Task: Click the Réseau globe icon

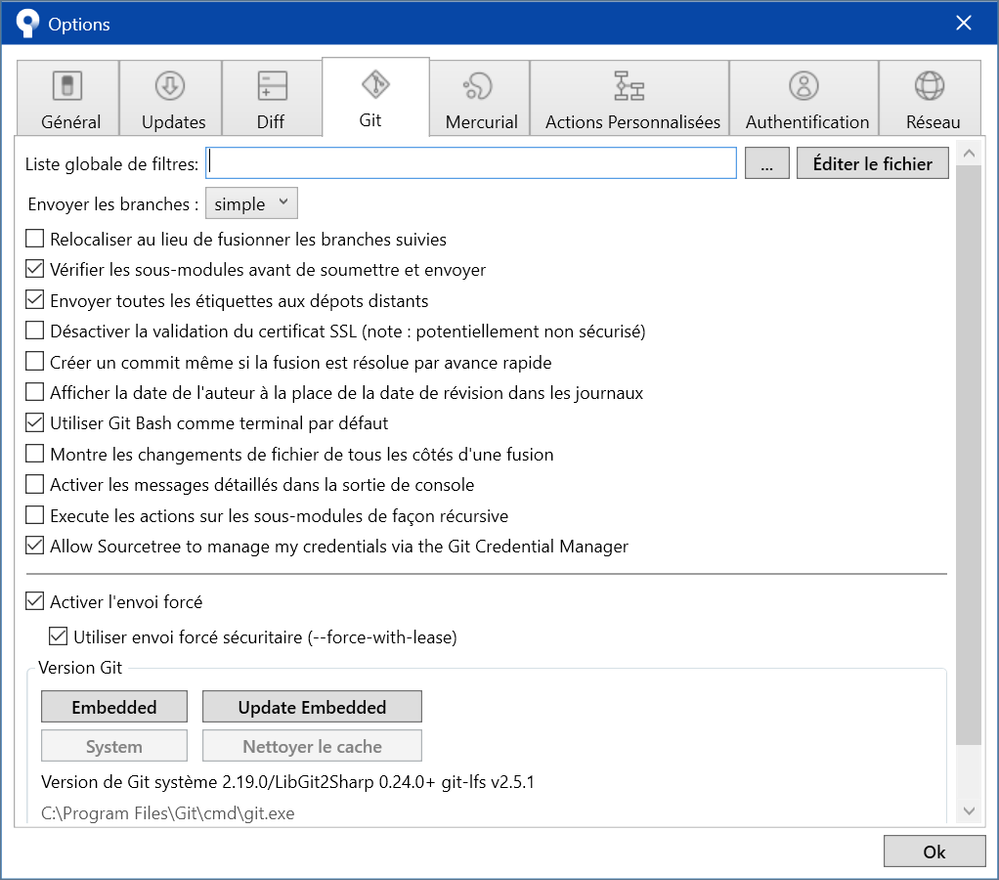Action: click(x=930, y=86)
